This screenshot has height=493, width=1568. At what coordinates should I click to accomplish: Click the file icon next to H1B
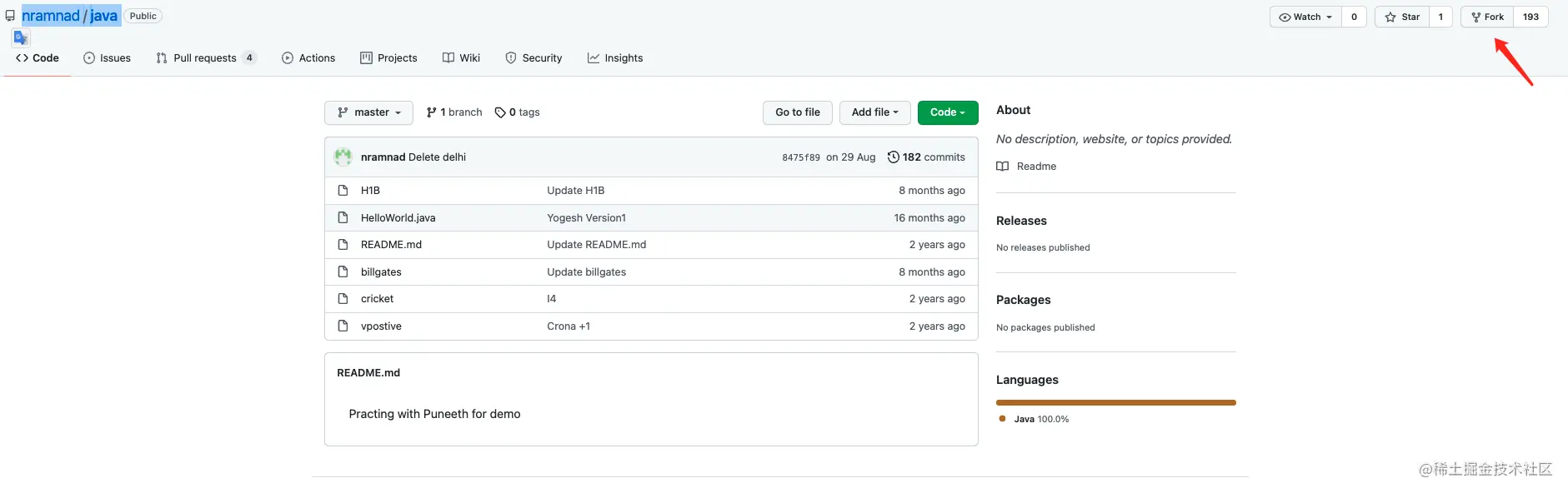(343, 191)
